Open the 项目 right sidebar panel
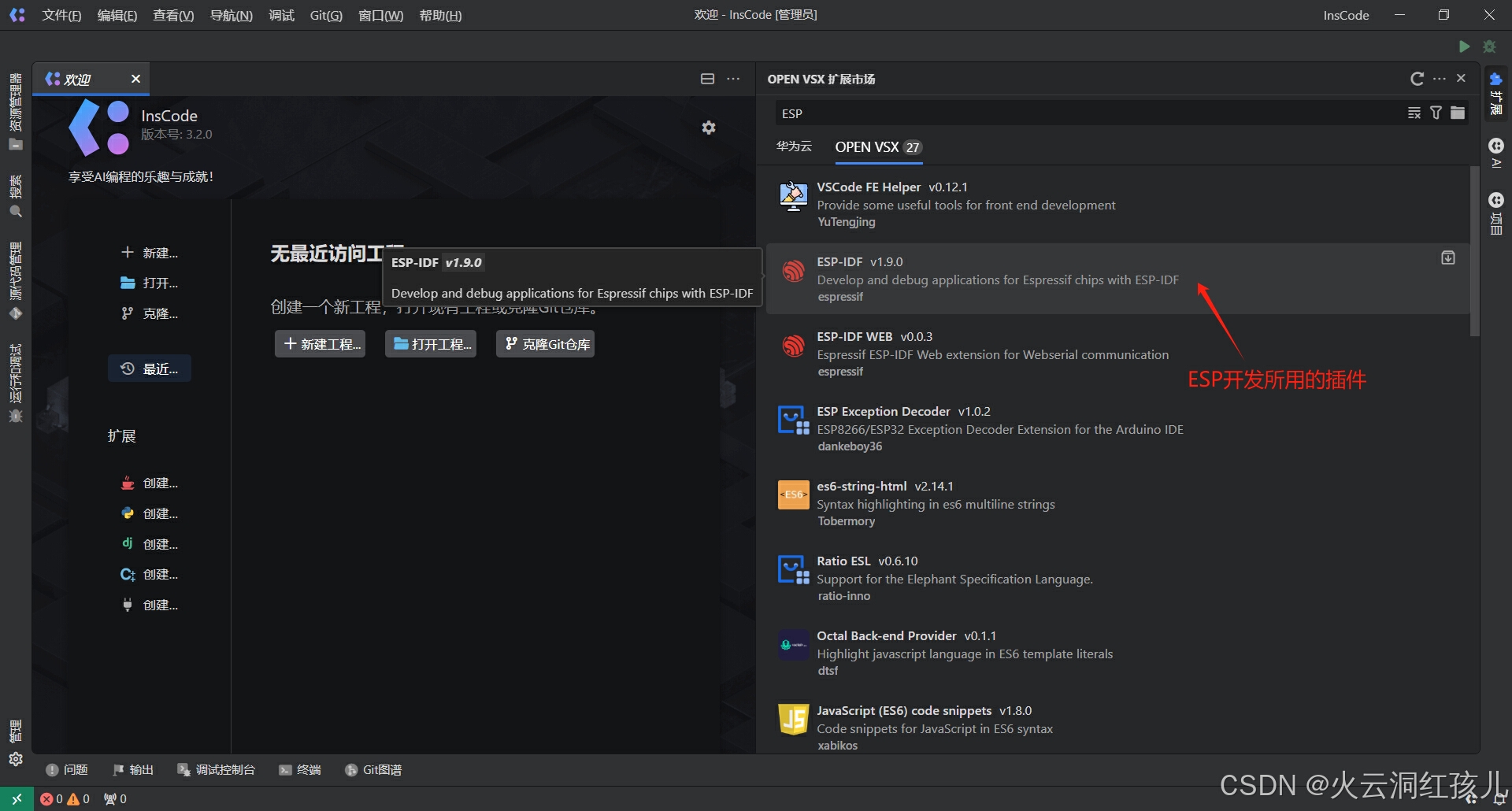Screen dimensions: 1512x811 point(1496,213)
